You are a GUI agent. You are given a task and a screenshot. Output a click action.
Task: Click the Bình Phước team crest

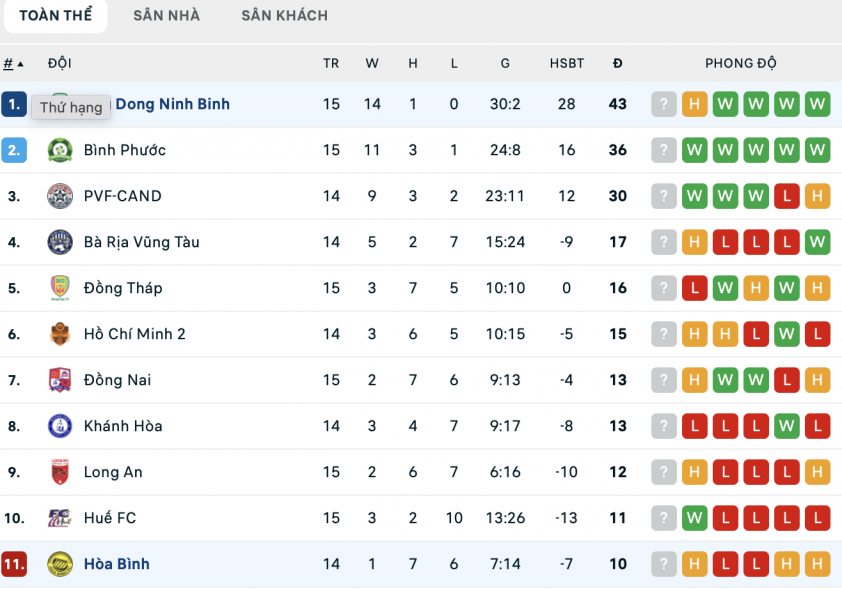[60, 150]
